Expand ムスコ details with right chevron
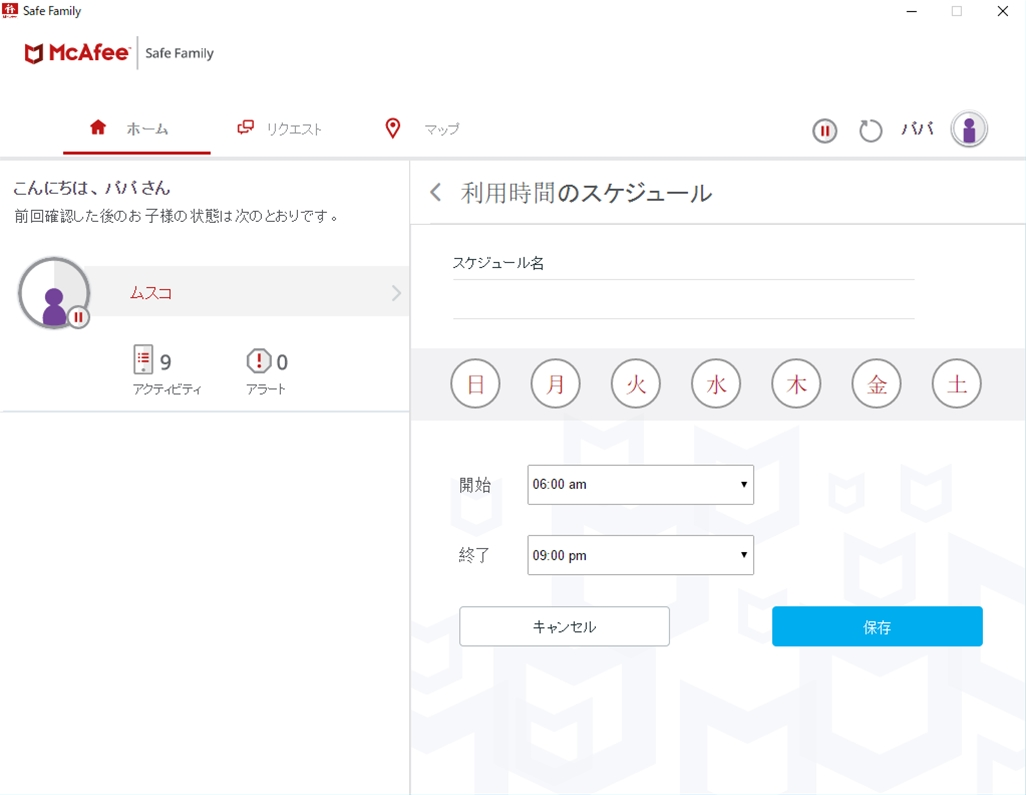This screenshot has height=795, width=1026. pyautogui.click(x=397, y=292)
